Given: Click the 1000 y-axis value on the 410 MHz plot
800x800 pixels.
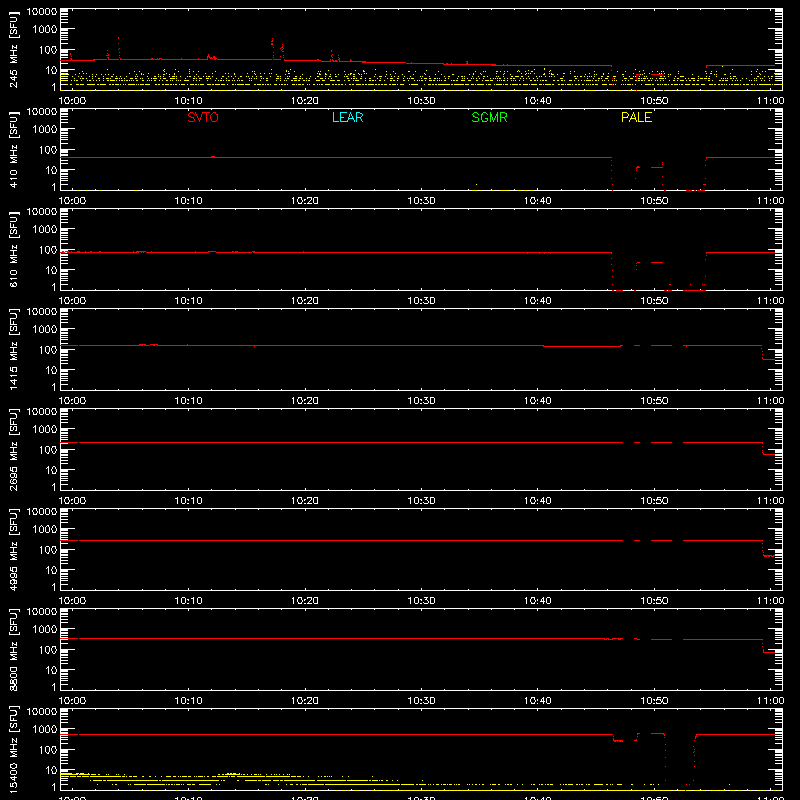Looking at the screenshot, I should coord(45,130).
